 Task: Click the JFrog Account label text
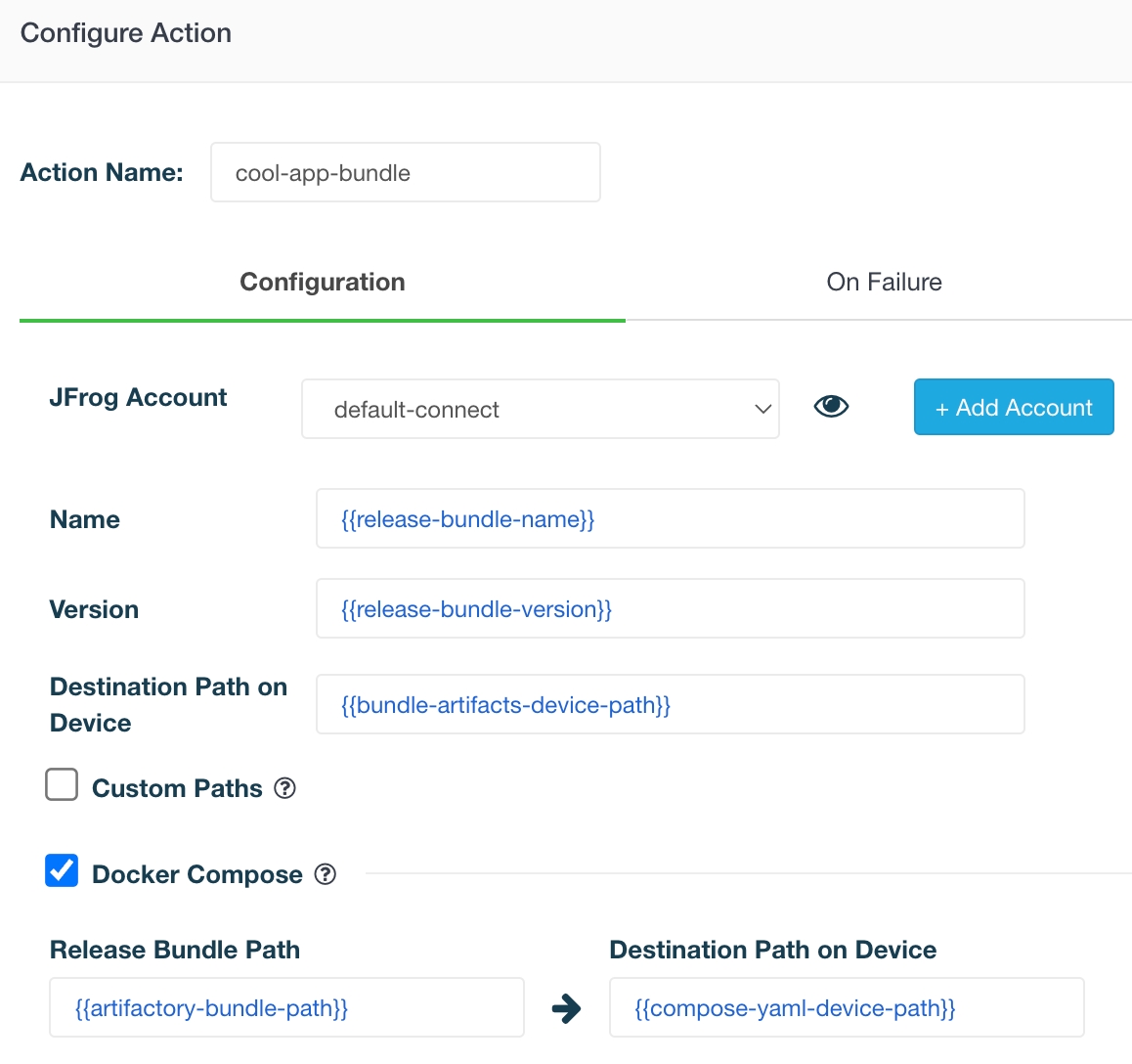point(138,398)
